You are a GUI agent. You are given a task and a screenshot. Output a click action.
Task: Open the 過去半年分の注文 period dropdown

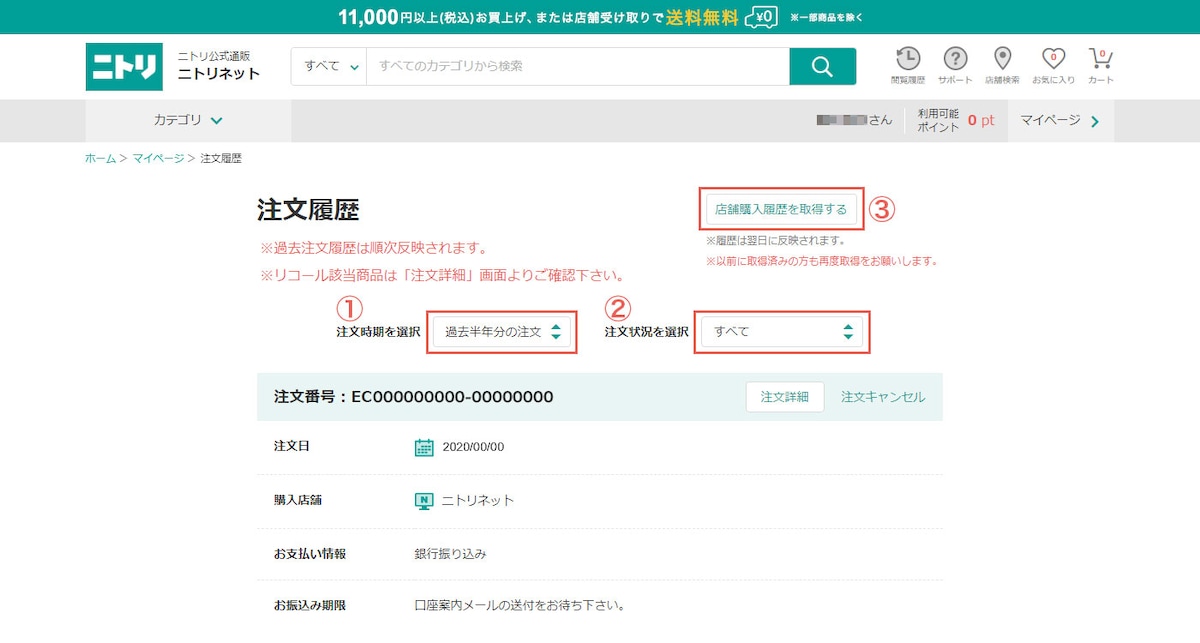[x=501, y=331]
